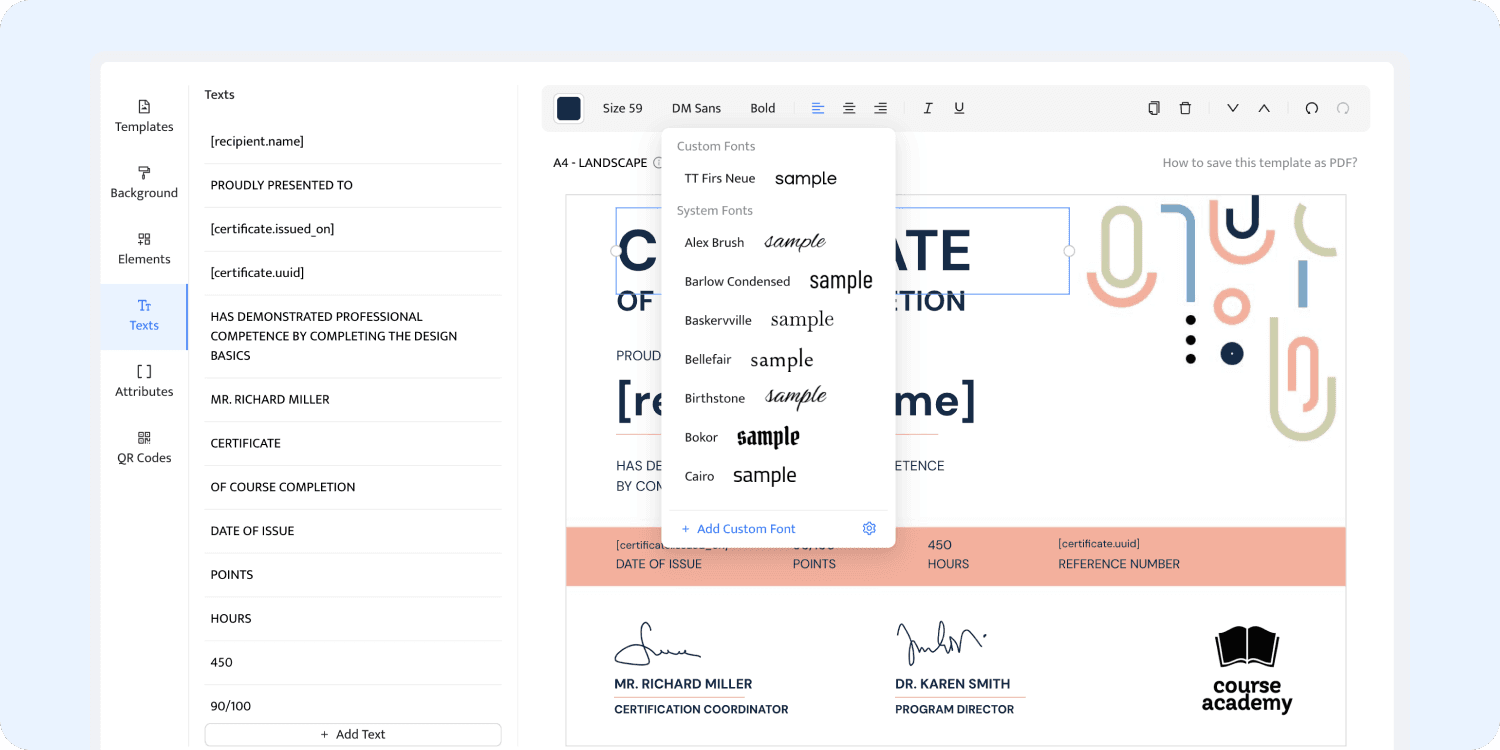Open the Size 59 dropdown

tap(622, 108)
